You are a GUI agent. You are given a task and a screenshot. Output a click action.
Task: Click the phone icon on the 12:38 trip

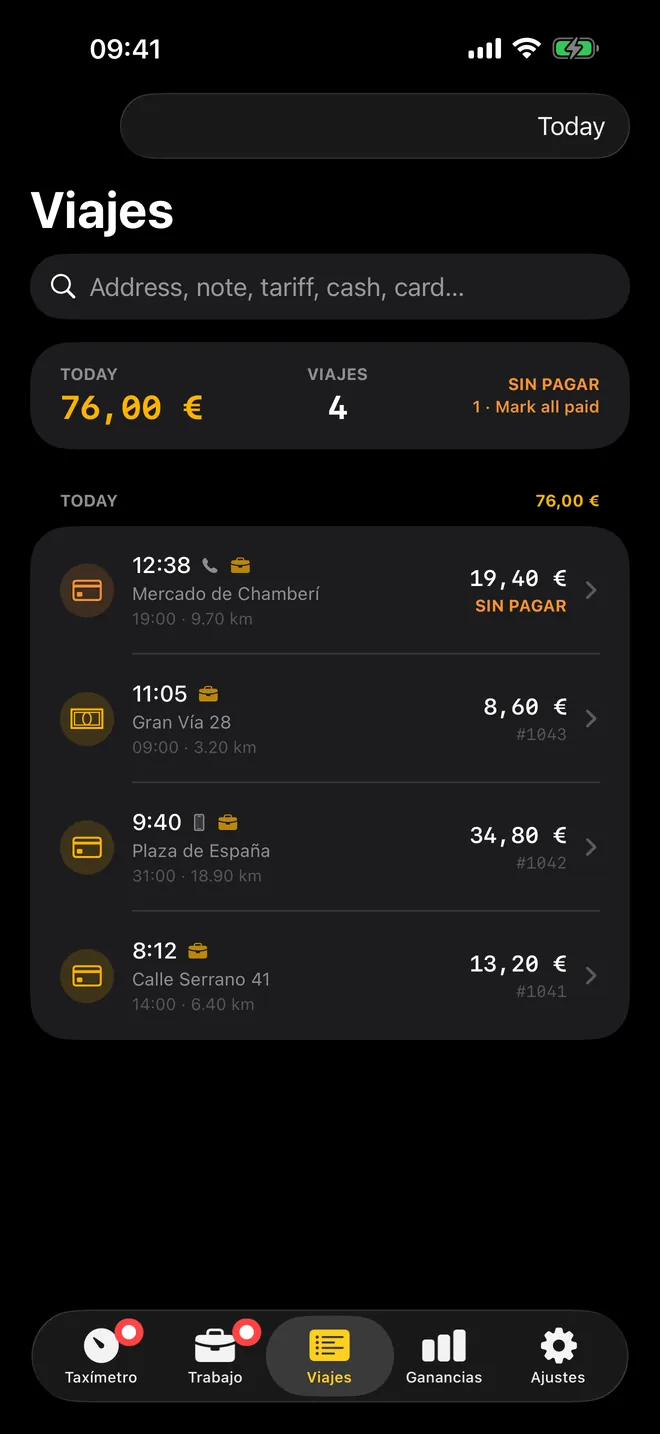[209, 565]
